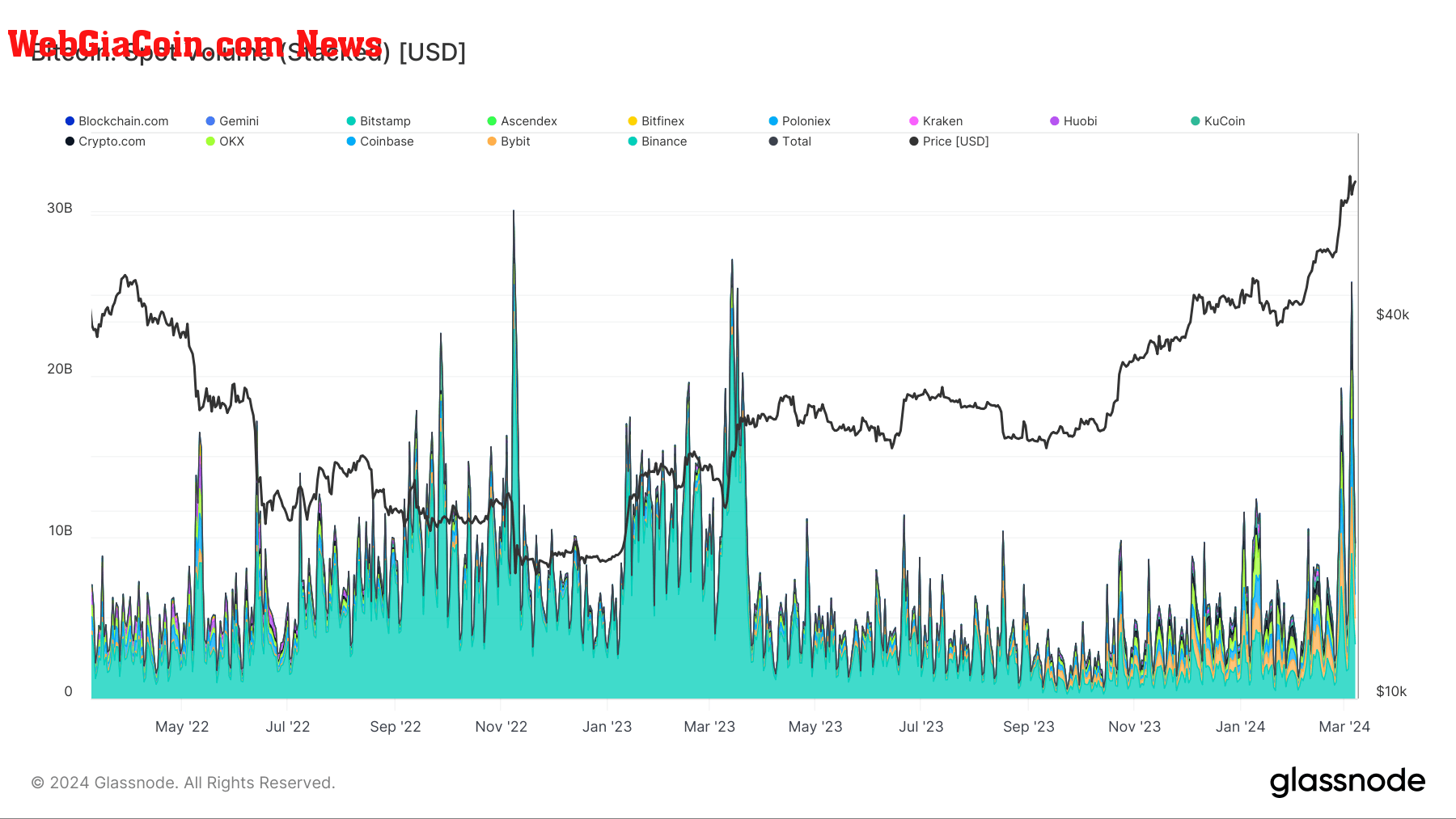Click the Sep '22 x-axis label
This screenshot has width=1456, height=819.
pos(396,727)
